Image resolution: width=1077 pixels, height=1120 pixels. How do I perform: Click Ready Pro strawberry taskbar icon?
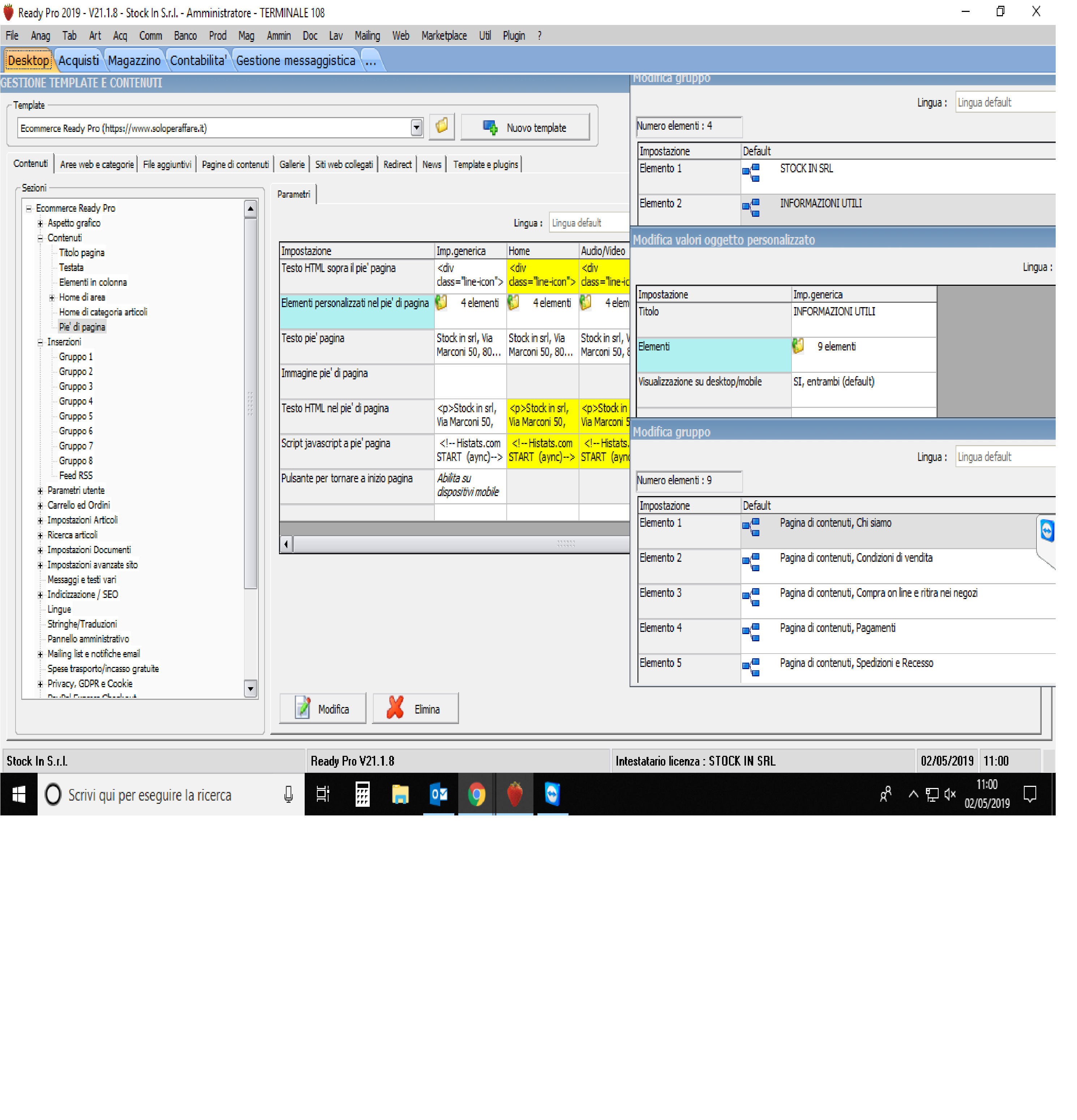pyautogui.click(x=515, y=794)
